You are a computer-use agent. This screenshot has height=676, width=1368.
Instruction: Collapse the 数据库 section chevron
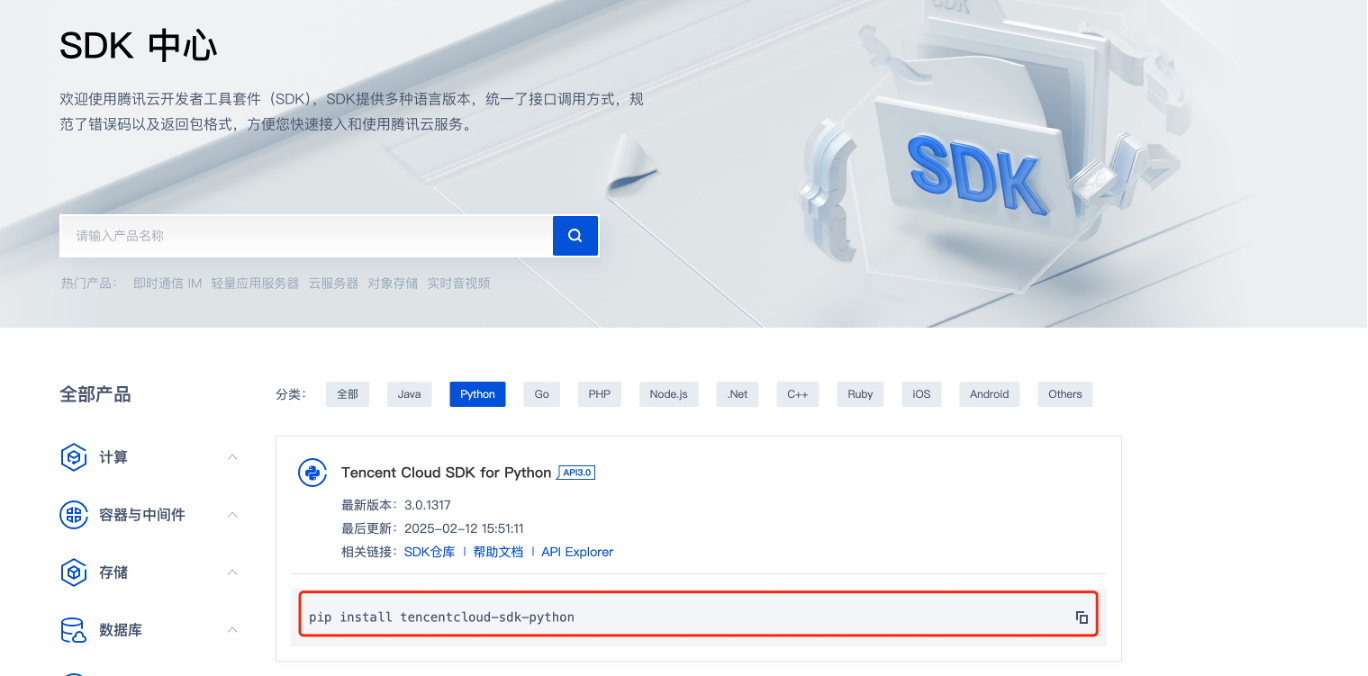click(x=232, y=631)
